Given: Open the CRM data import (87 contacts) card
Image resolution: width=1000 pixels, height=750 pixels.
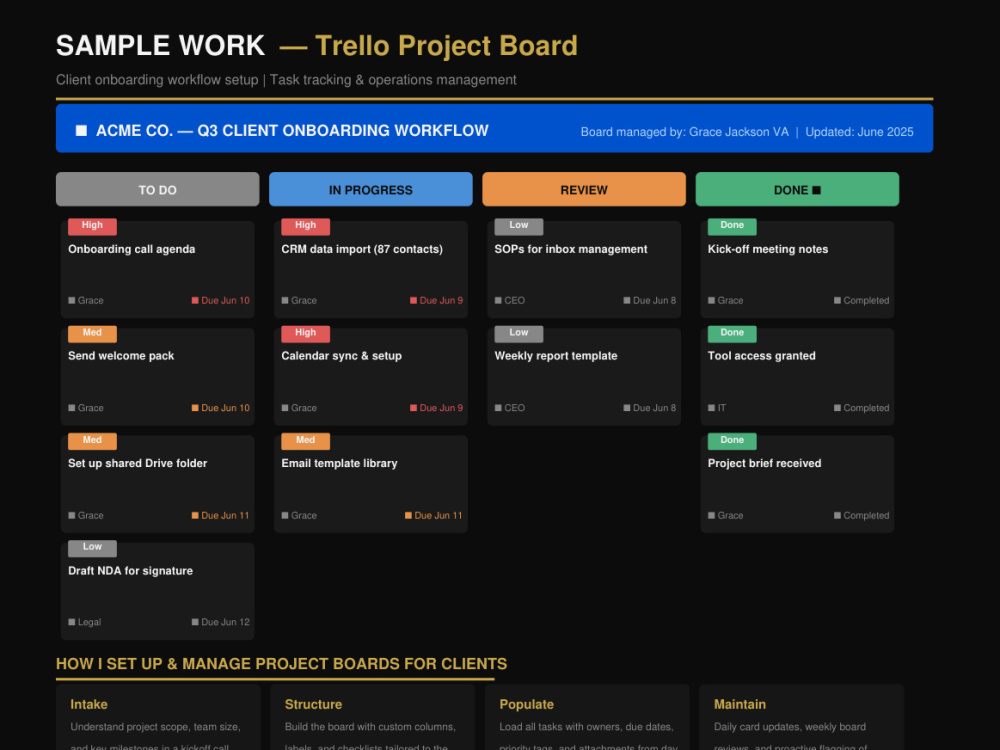Looking at the screenshot, I should pos(371,269).
